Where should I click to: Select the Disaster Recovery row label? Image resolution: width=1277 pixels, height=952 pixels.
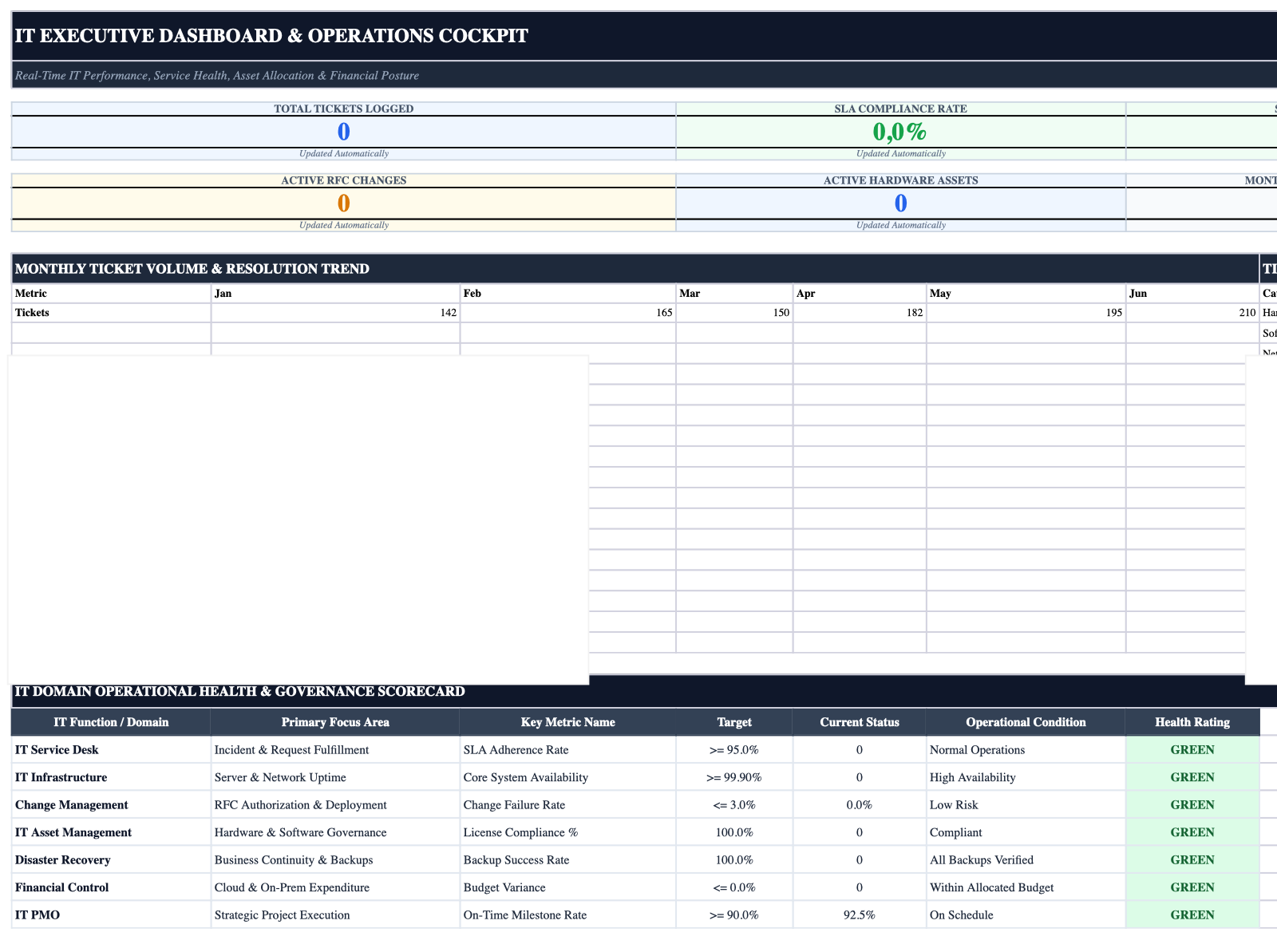pos(111,860)
